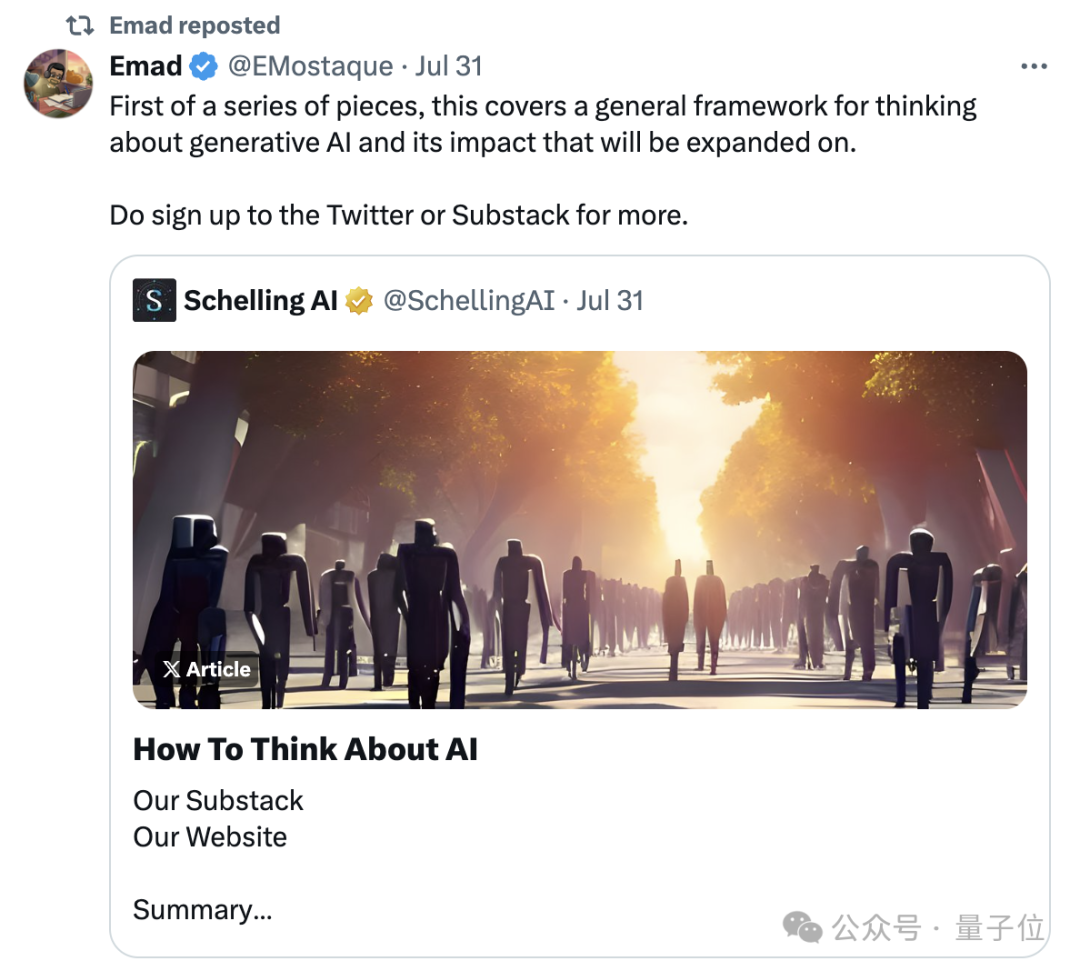Screen dimensions: 1080x971
Task: Click the 'Our Substack' text
Action: tap(218, 800)
